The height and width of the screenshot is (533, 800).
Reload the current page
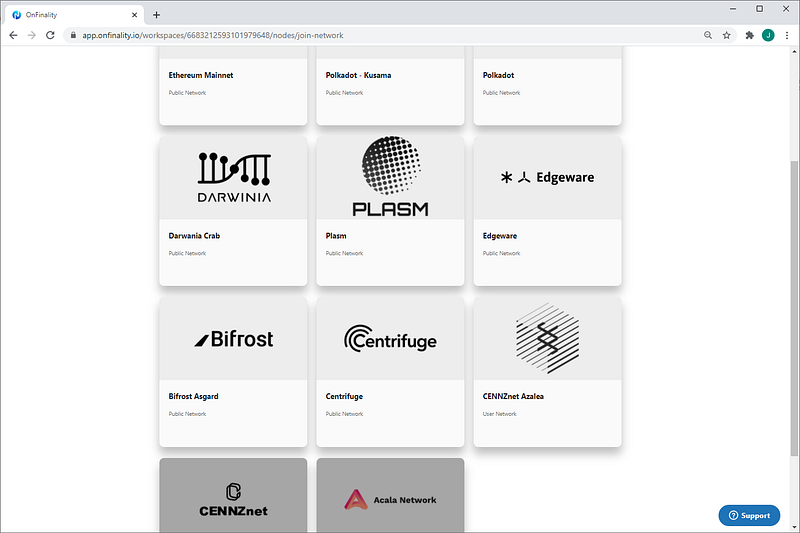[x=50, y=35]
